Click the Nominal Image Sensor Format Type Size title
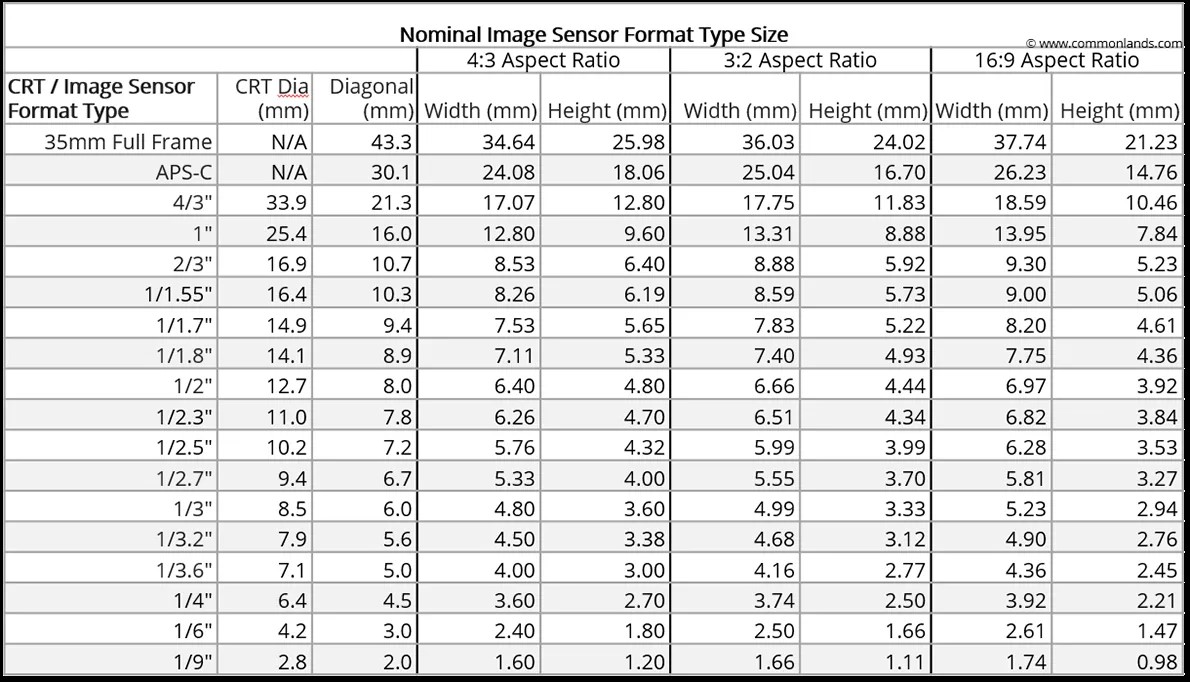Screen dimensions: 1190x682 [x=594, y=34]
